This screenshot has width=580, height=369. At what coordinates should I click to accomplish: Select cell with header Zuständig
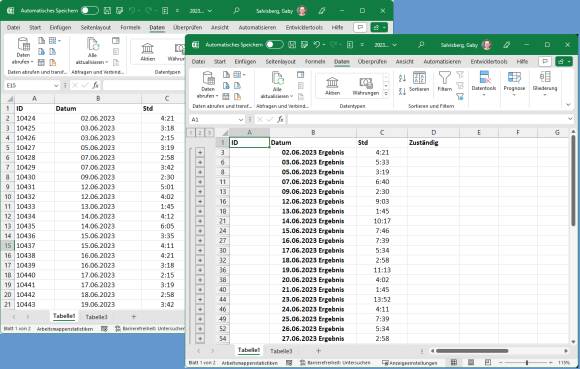tap(433, 143)
